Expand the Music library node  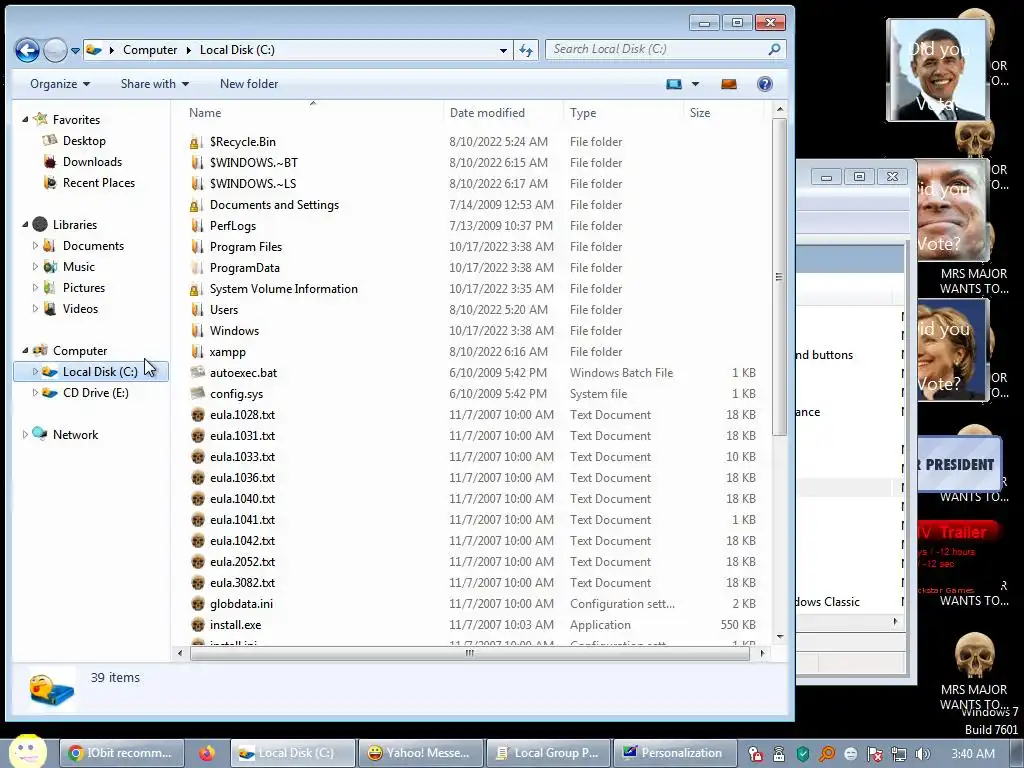[x=35, y=266]
